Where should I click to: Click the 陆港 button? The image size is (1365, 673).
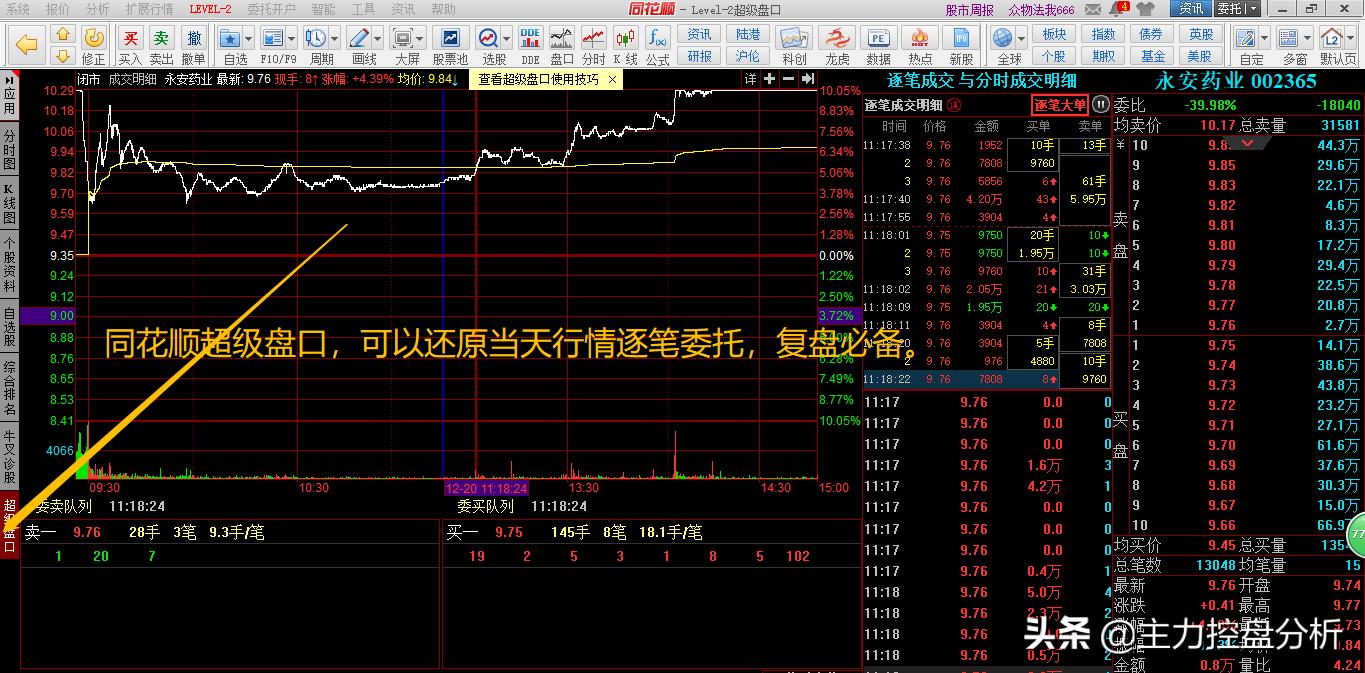coord(748,35)
